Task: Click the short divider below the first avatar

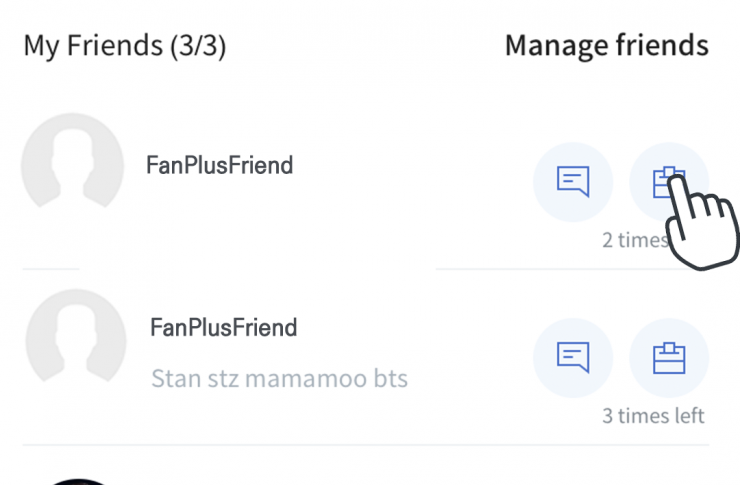Action: pyautogui.click(x=50, y=269)
